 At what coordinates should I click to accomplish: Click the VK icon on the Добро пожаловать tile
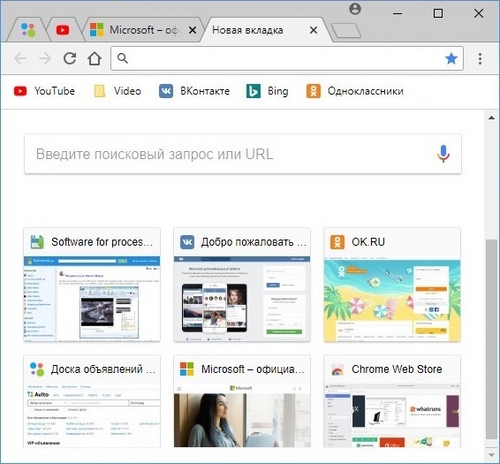(187, 242)
